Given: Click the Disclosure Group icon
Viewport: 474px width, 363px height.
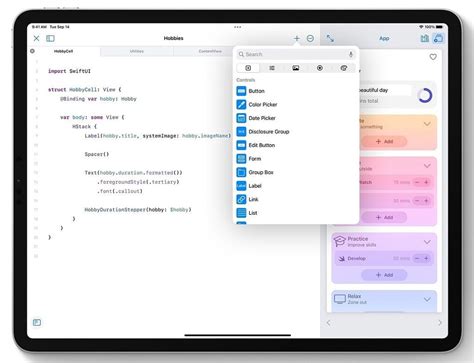Looking at the screenshot, I should tap(241, 132).
